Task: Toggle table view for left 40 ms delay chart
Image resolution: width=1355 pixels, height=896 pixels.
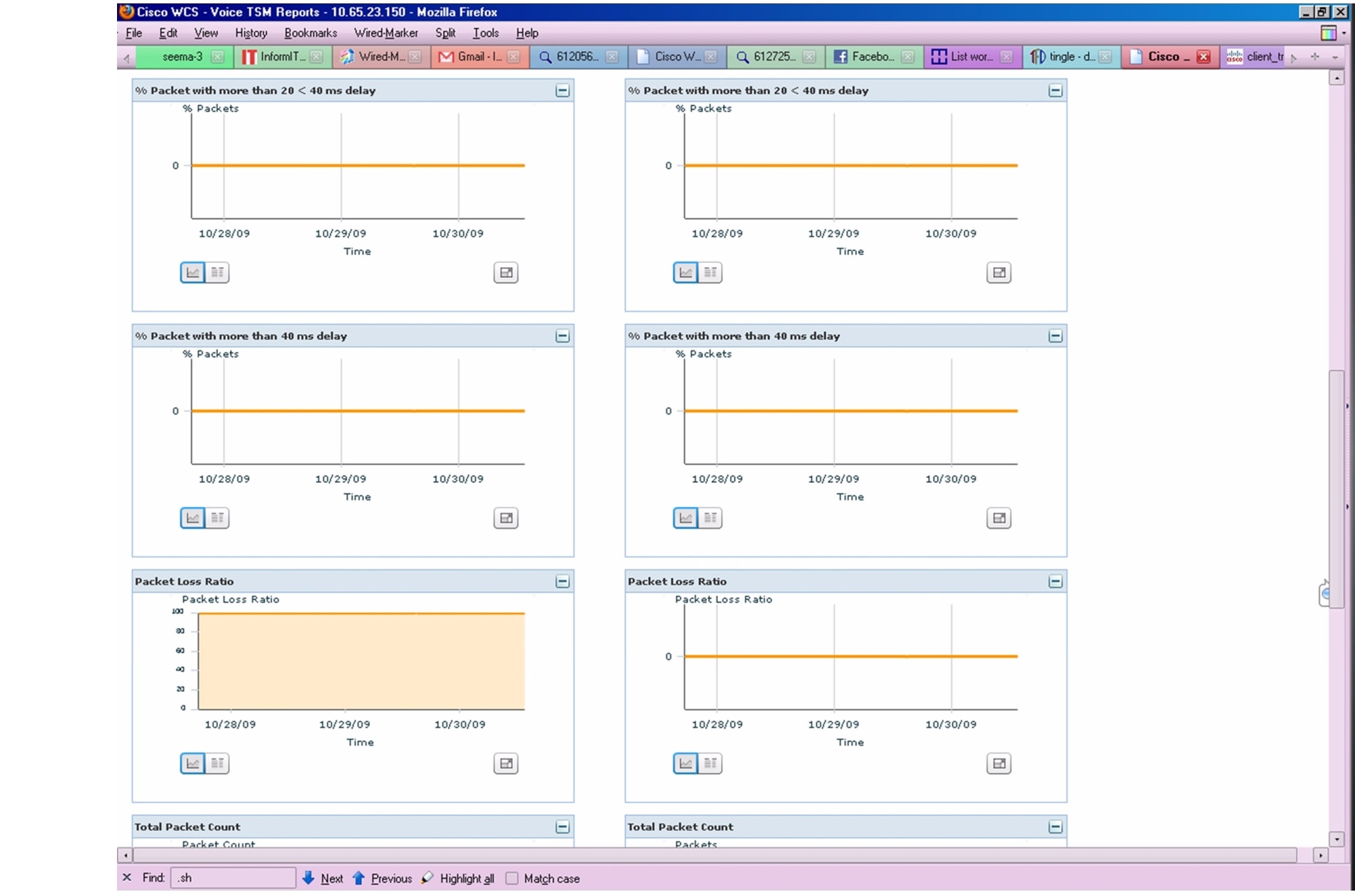Action: 218,518
